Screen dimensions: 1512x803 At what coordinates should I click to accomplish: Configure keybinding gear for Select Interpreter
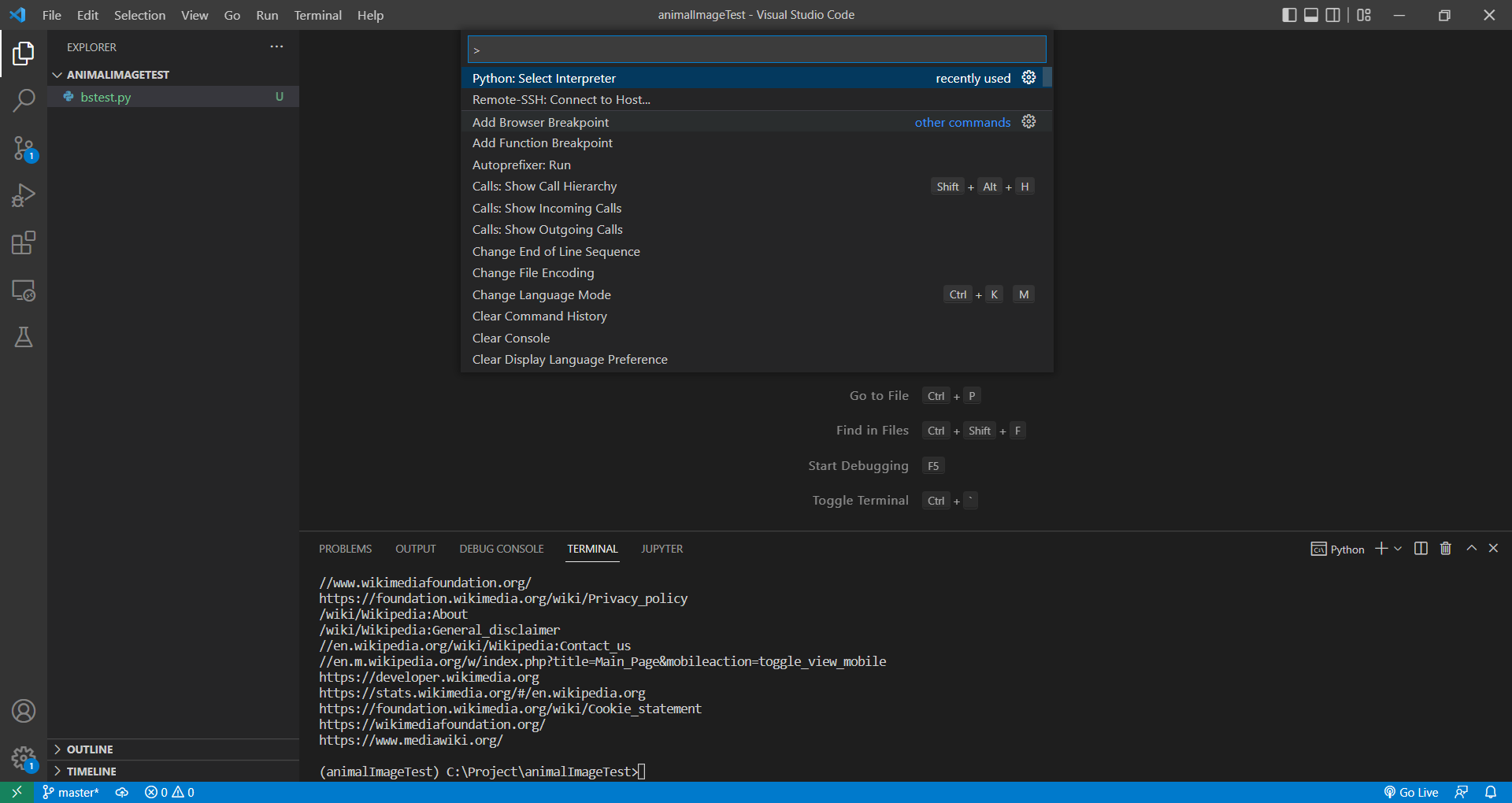1028,77
